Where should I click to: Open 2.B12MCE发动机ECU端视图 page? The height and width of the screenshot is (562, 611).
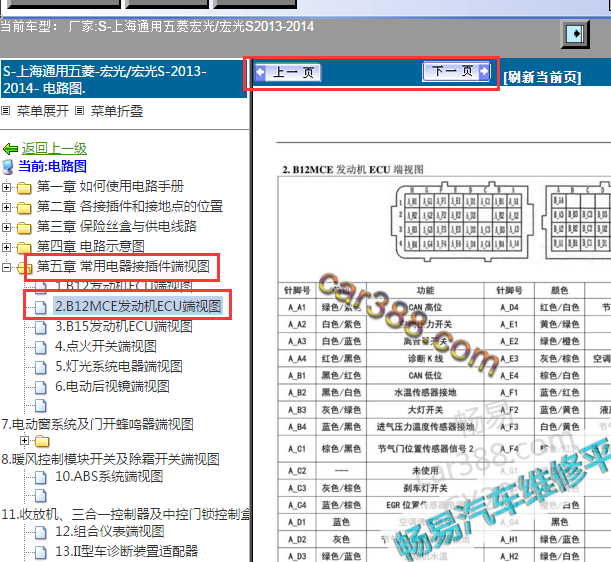coord(138,306)
